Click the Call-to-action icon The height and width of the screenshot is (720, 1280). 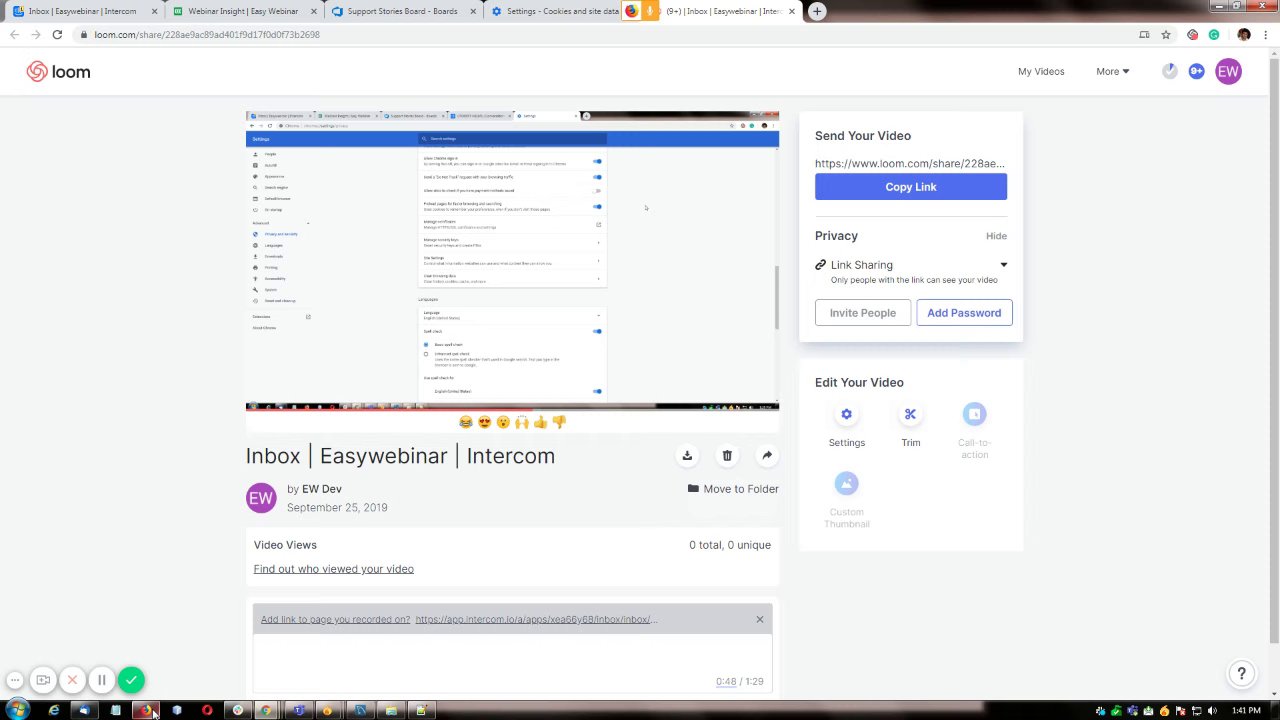[974, 414]
